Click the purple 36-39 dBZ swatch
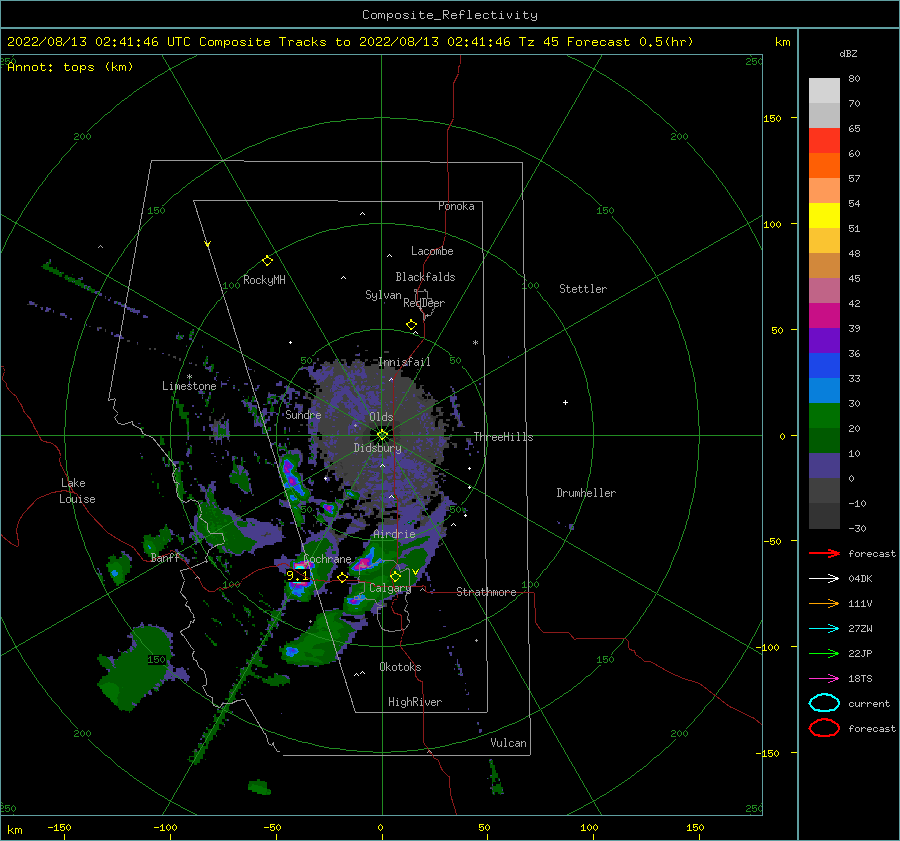This screenshot has width=900, height=841. point(824,340)
